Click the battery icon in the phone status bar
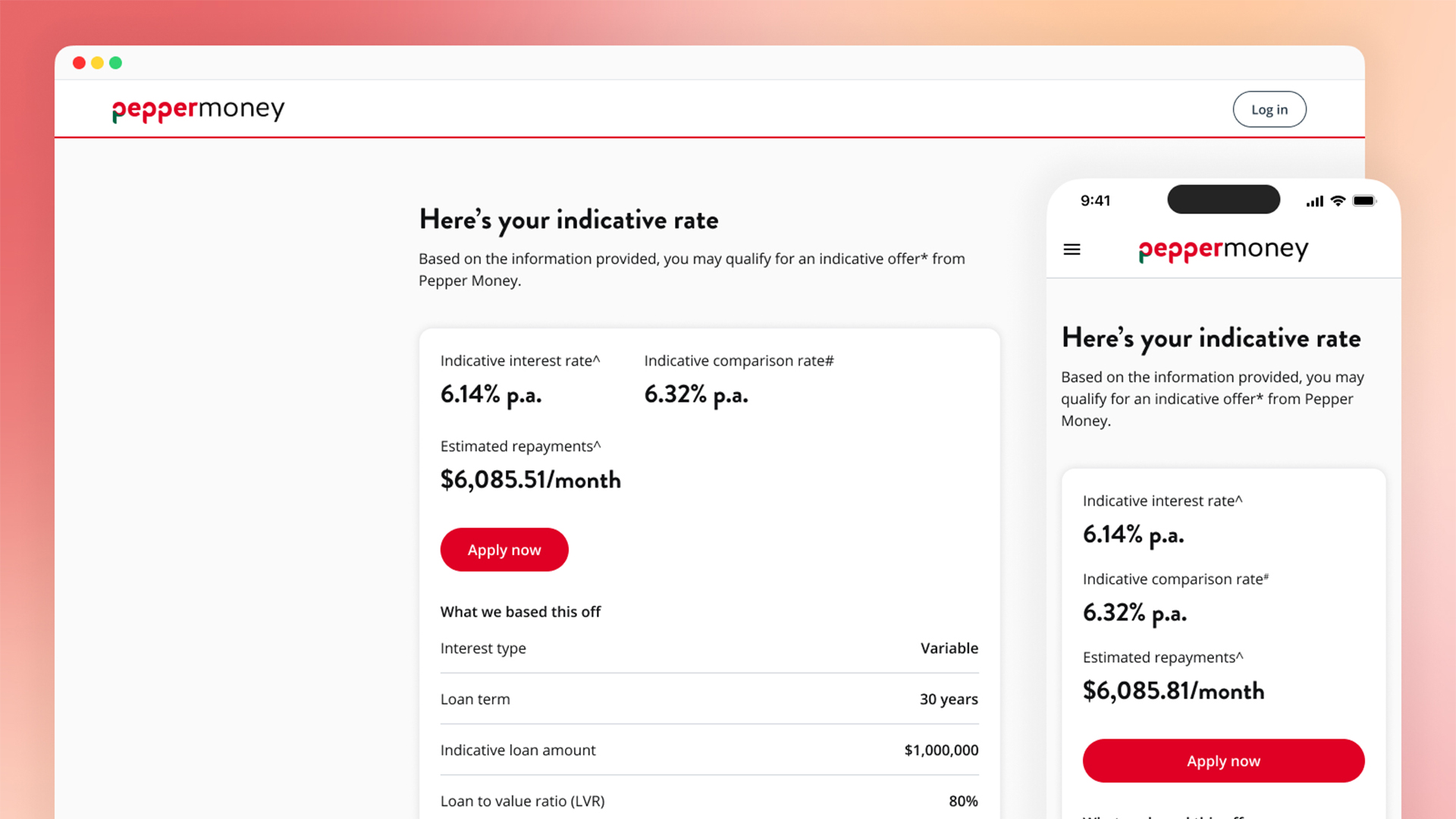 (x=1365, y=200)
